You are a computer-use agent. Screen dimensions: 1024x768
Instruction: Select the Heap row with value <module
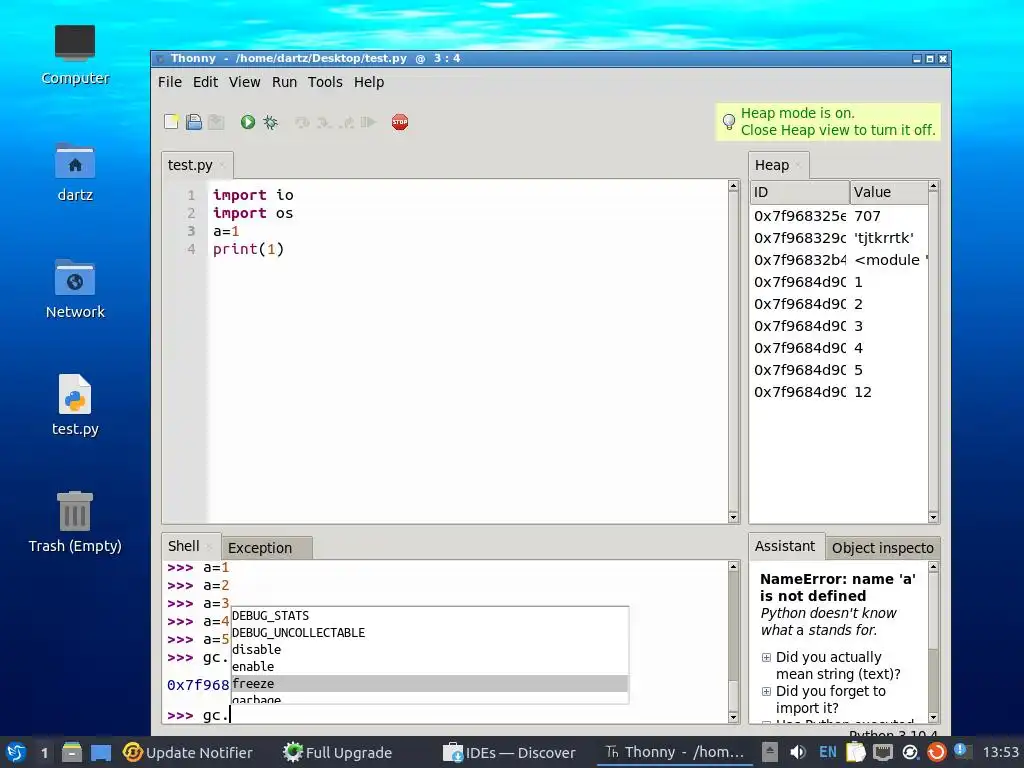pos(839,260)
